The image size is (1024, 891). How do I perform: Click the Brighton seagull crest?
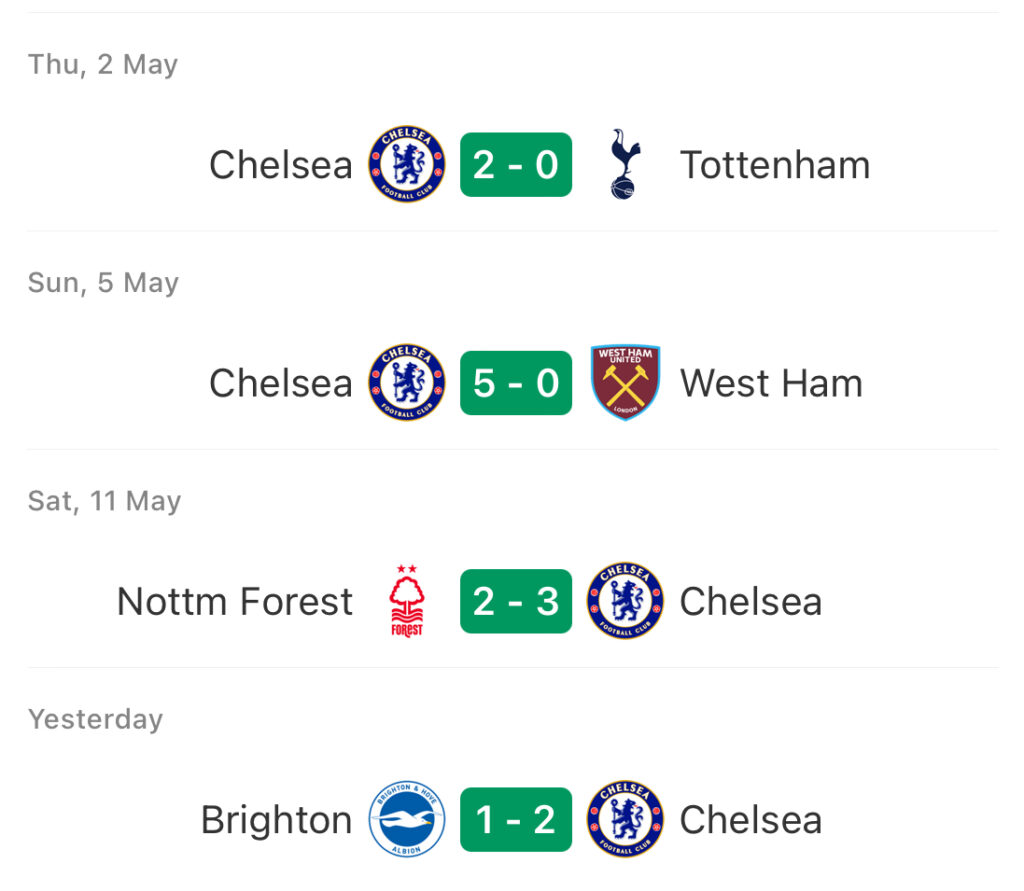click(406, 818)
